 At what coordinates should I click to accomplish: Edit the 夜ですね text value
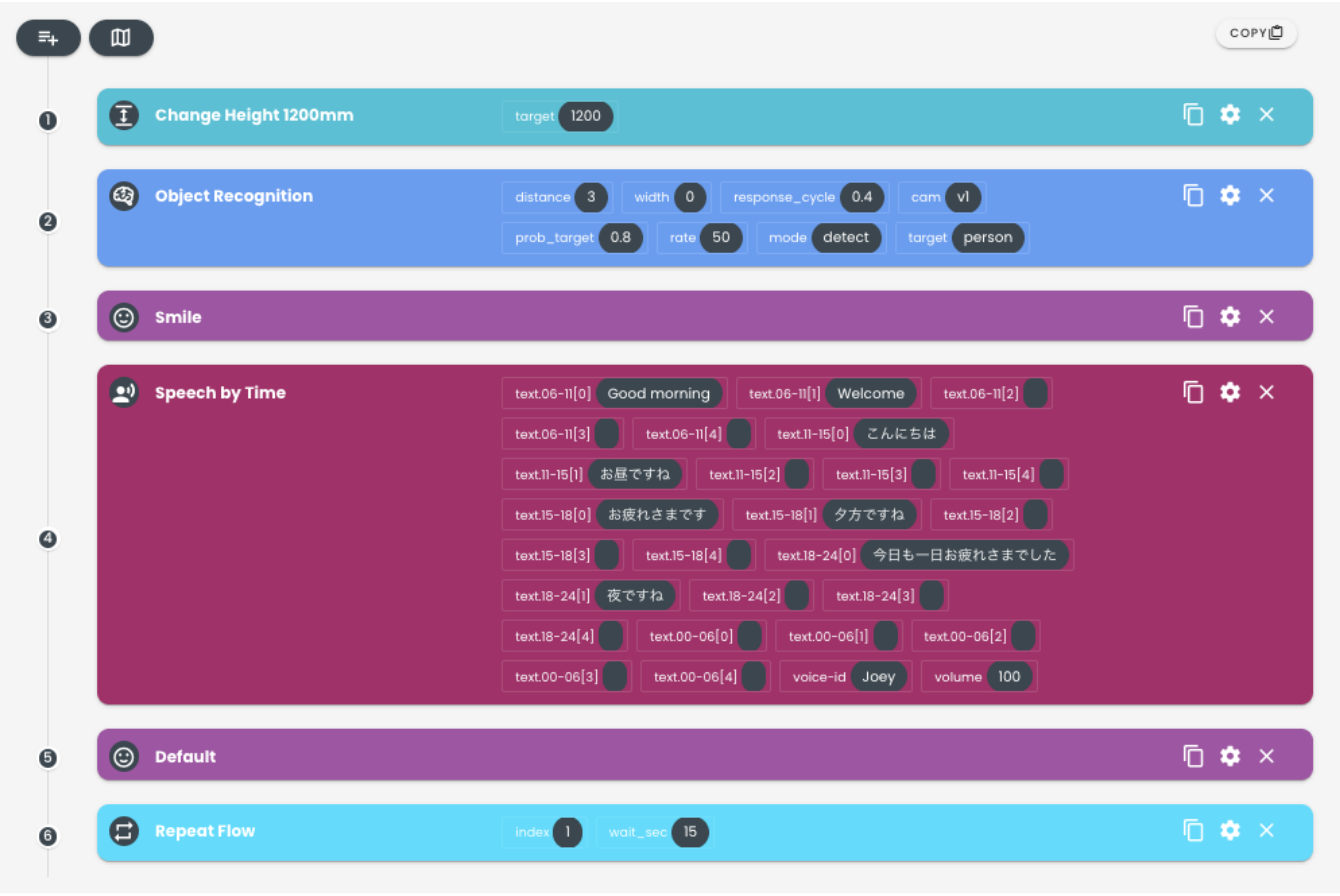[x=635, y=596]
